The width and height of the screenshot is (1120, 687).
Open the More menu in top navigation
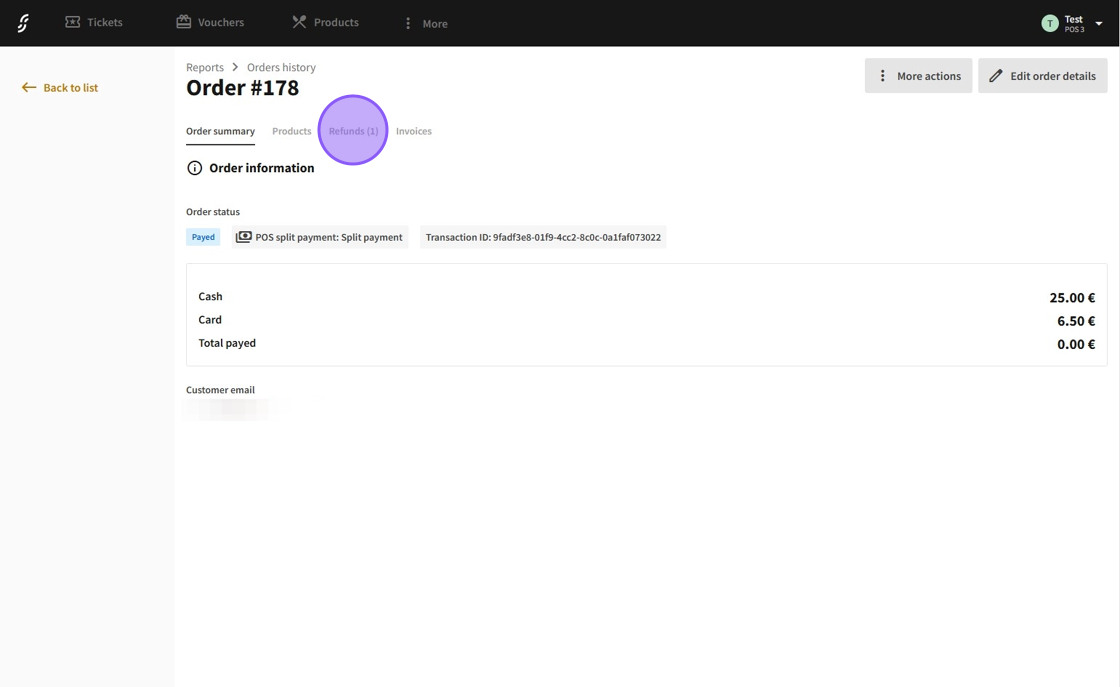[x=425, y=23]
